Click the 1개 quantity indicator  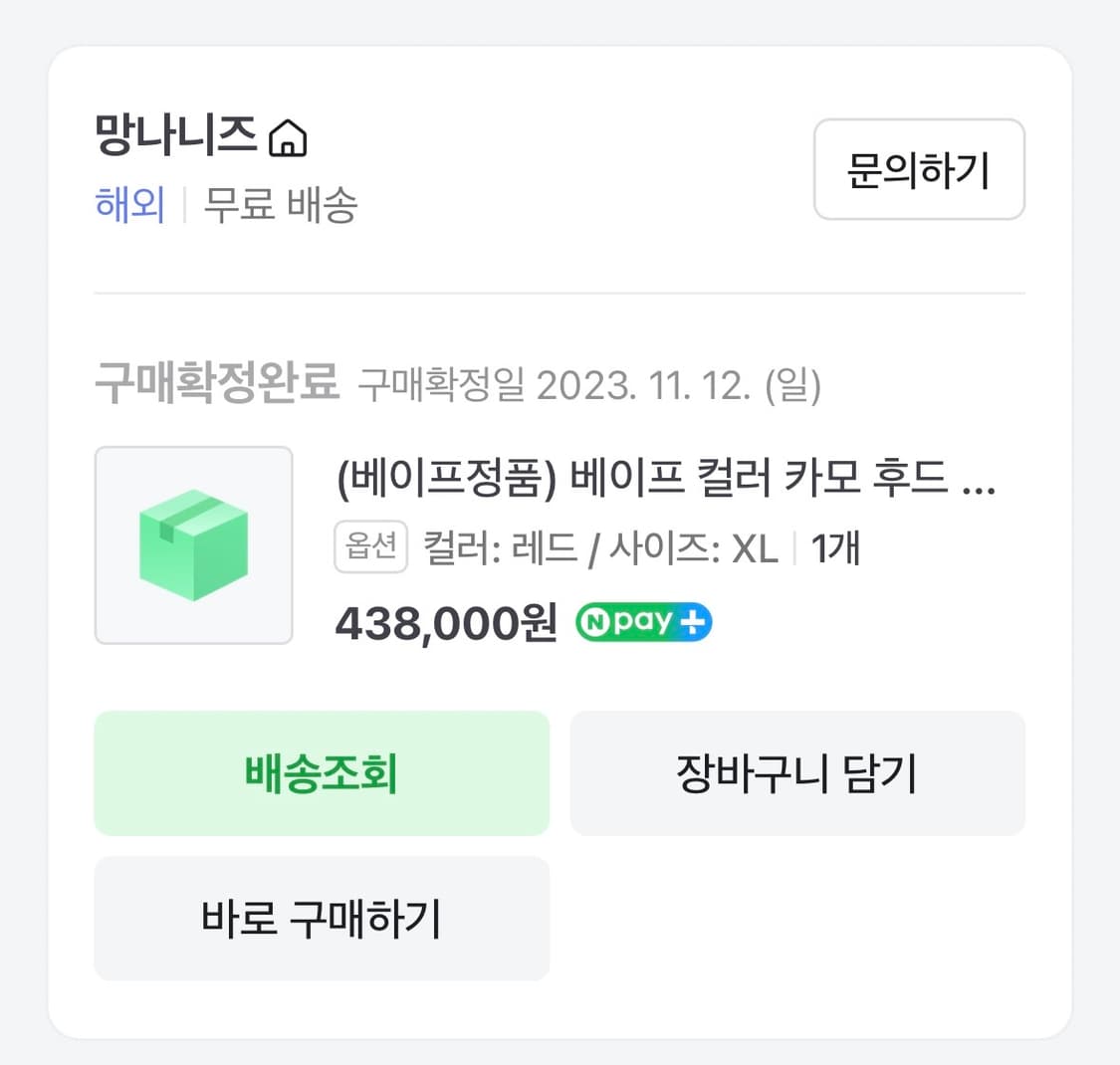[x=836, y=546]
